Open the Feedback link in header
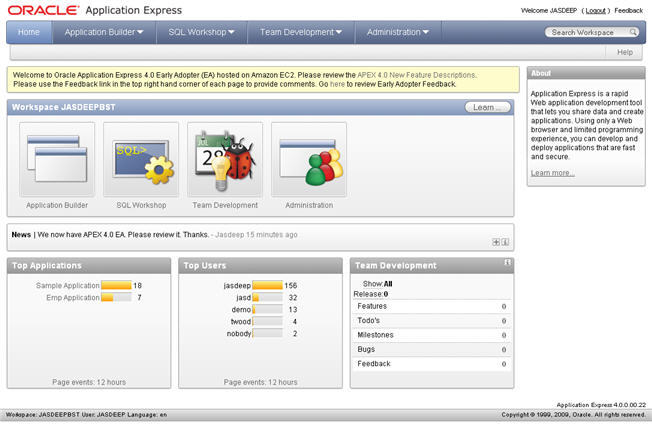This screenshot has width=652, height=427. [628, 10]
